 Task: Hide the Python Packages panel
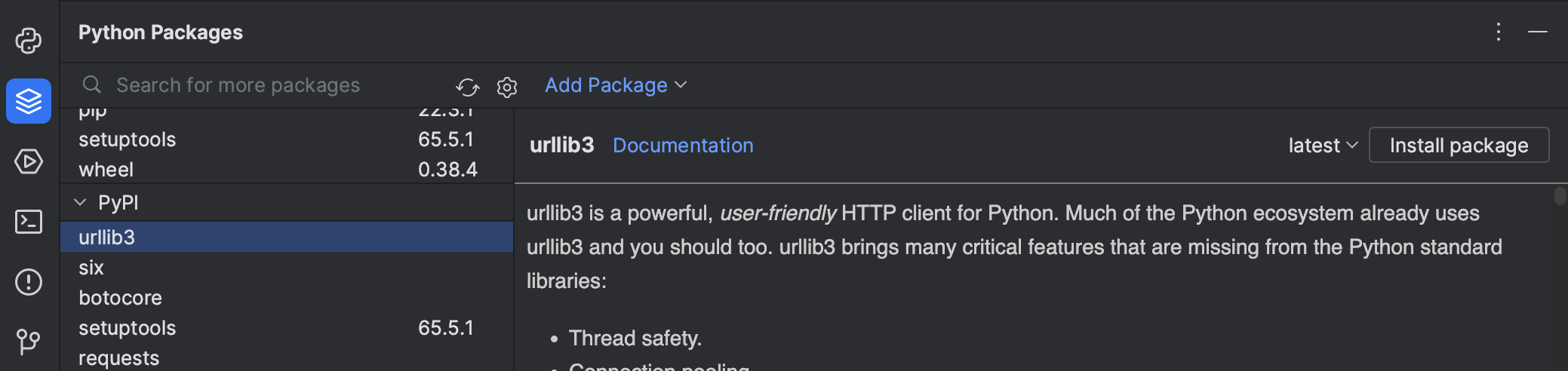click(1538, 32)
